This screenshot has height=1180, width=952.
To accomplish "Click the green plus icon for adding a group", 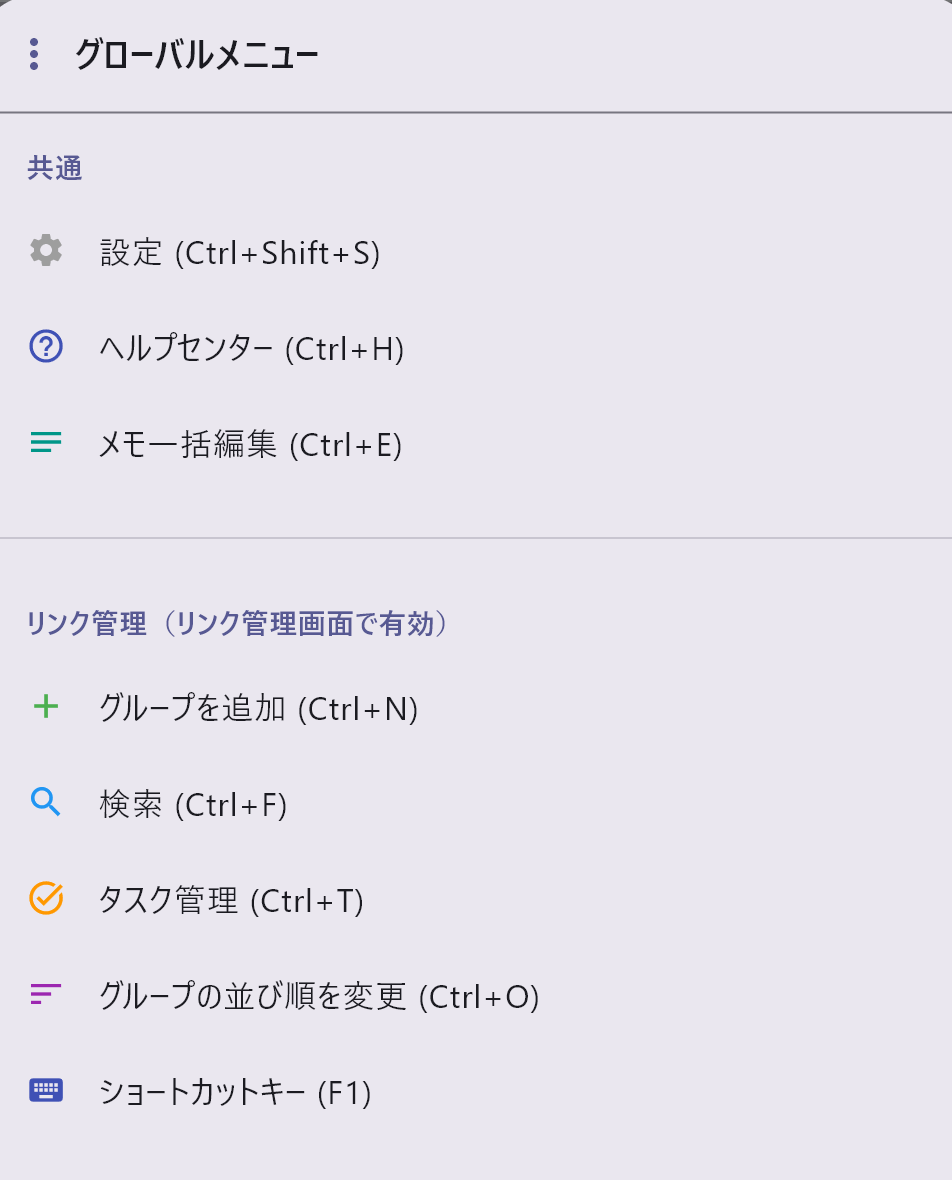I will (44, 708).
